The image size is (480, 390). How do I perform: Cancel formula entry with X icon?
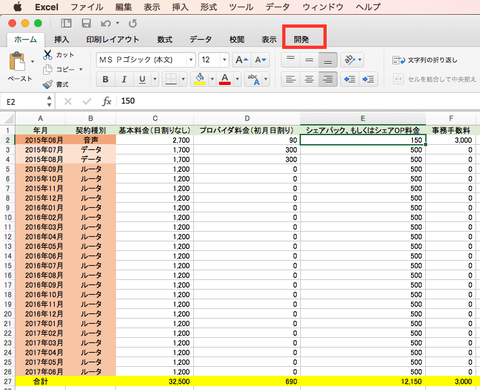(68, 101)
